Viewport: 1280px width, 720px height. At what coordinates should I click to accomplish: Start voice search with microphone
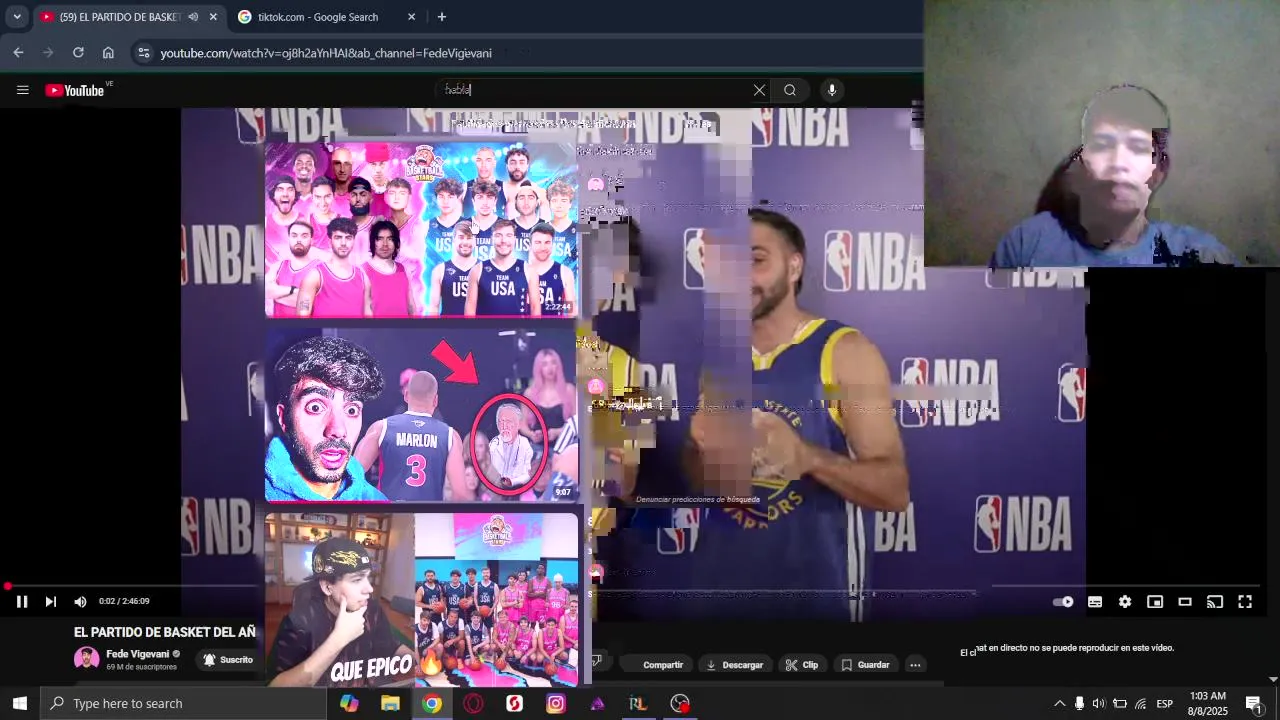coord(831,90)
